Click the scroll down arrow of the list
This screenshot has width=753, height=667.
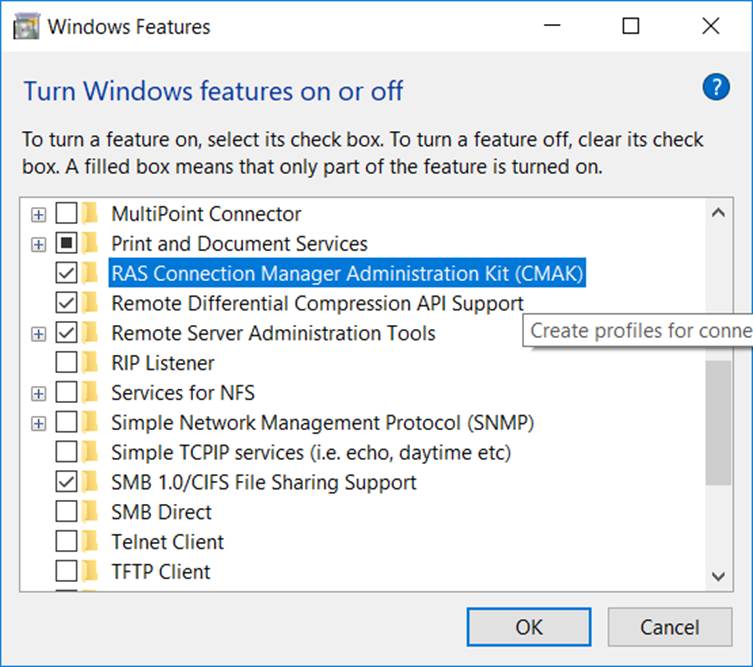pos(717,575)
